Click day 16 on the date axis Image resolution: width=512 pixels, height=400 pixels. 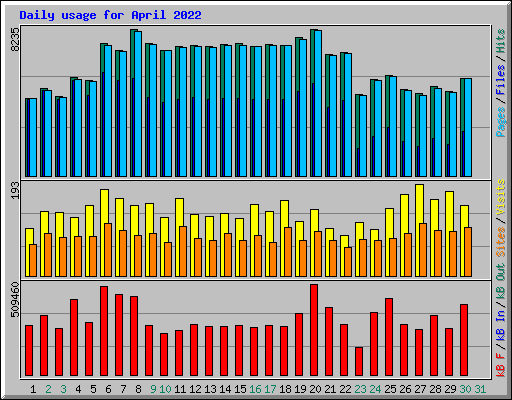[255, 389]
